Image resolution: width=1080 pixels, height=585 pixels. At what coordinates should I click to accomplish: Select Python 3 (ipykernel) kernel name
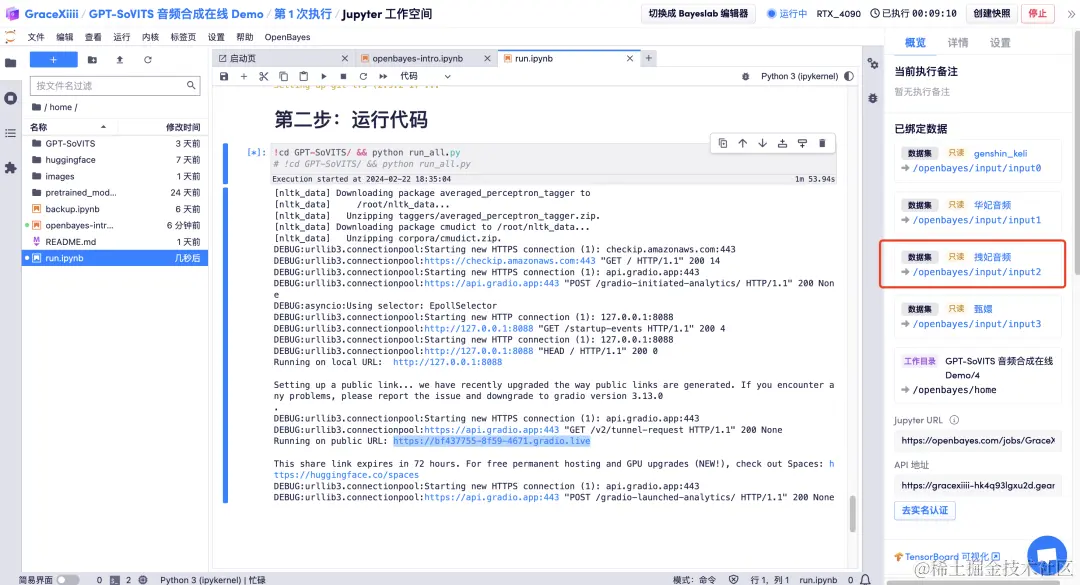[799, 76]
